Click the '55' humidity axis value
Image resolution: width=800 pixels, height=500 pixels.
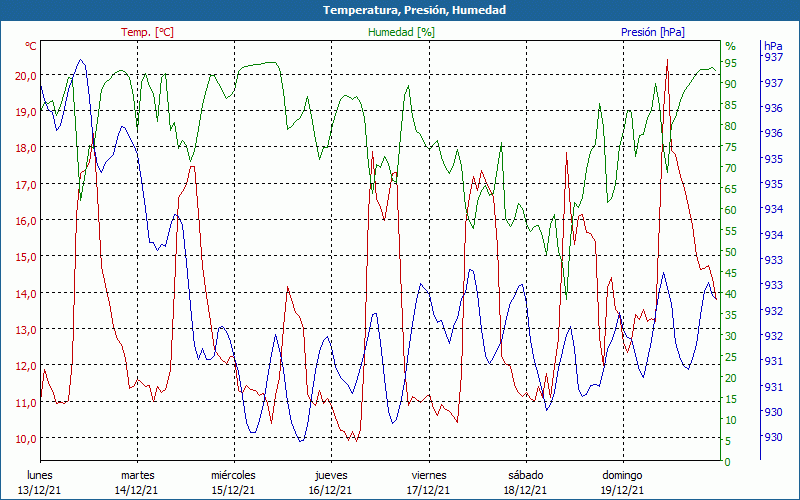pos(731,231)
